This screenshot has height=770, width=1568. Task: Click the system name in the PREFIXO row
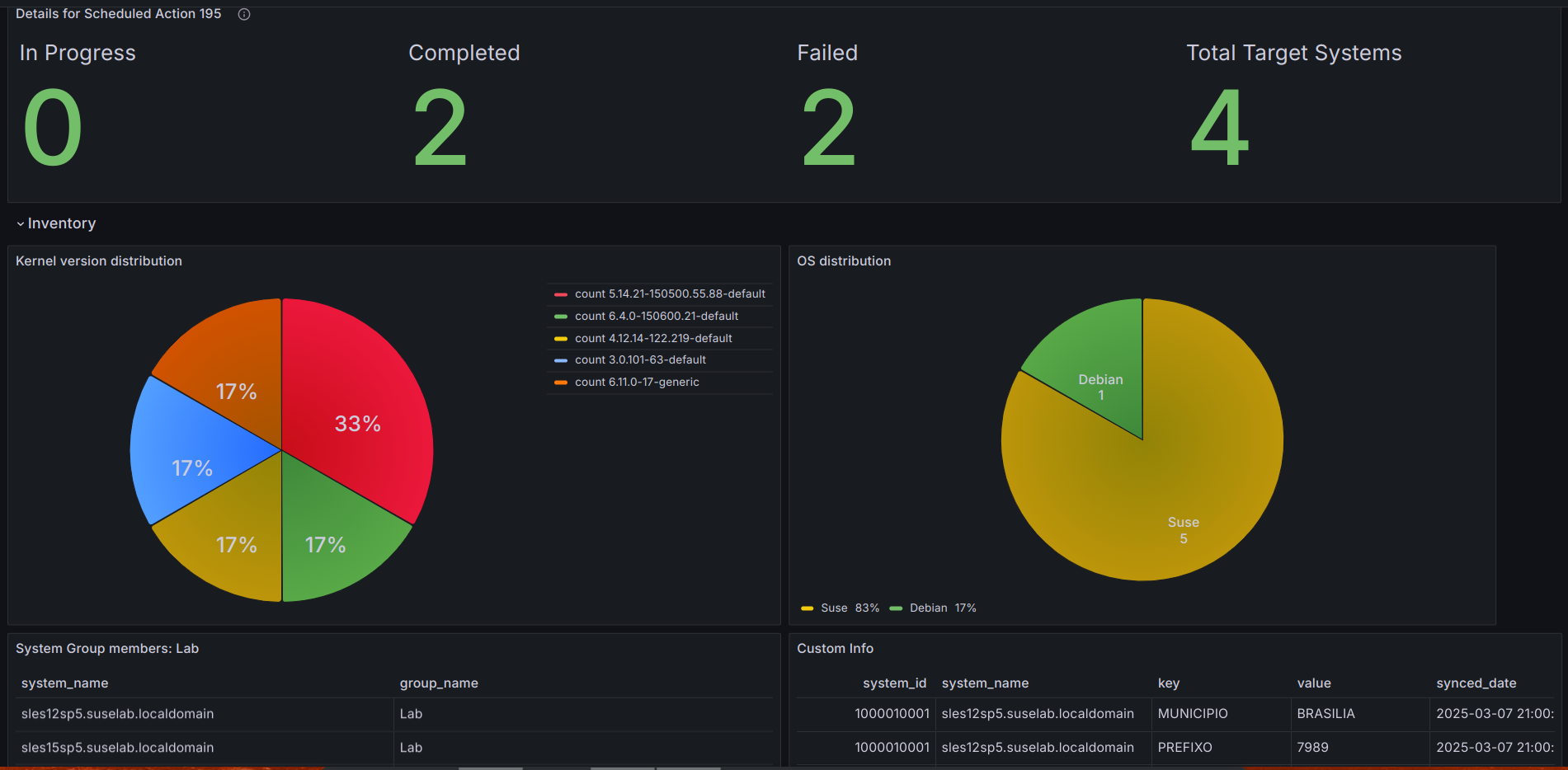(1038, 748)
